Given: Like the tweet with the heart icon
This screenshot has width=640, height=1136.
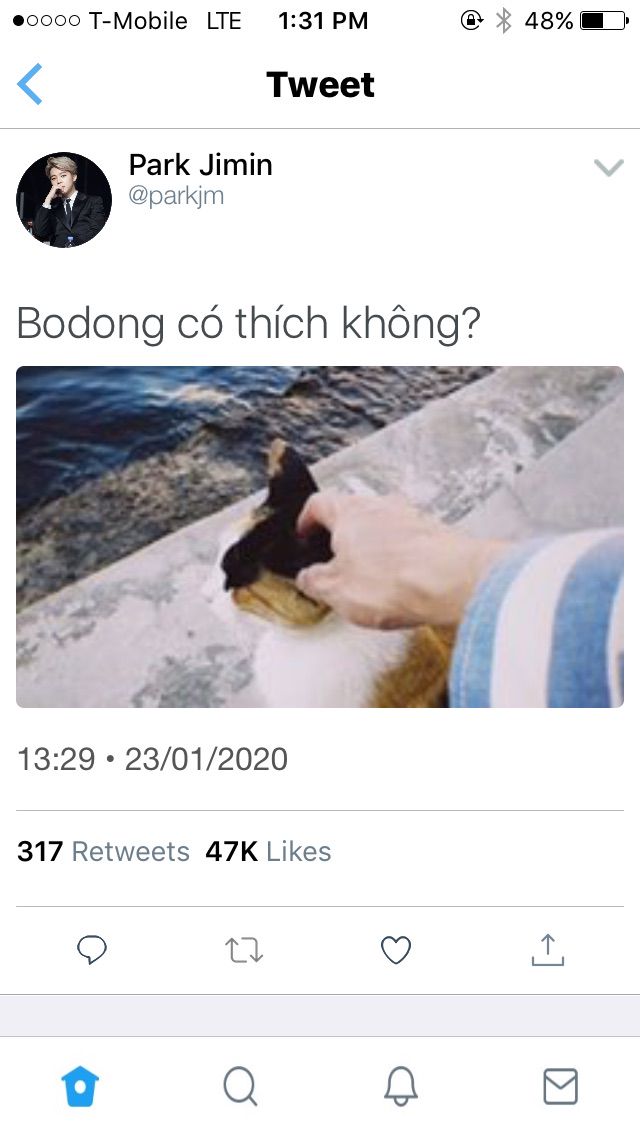Looking at the screenshot, I should (396, 950).
